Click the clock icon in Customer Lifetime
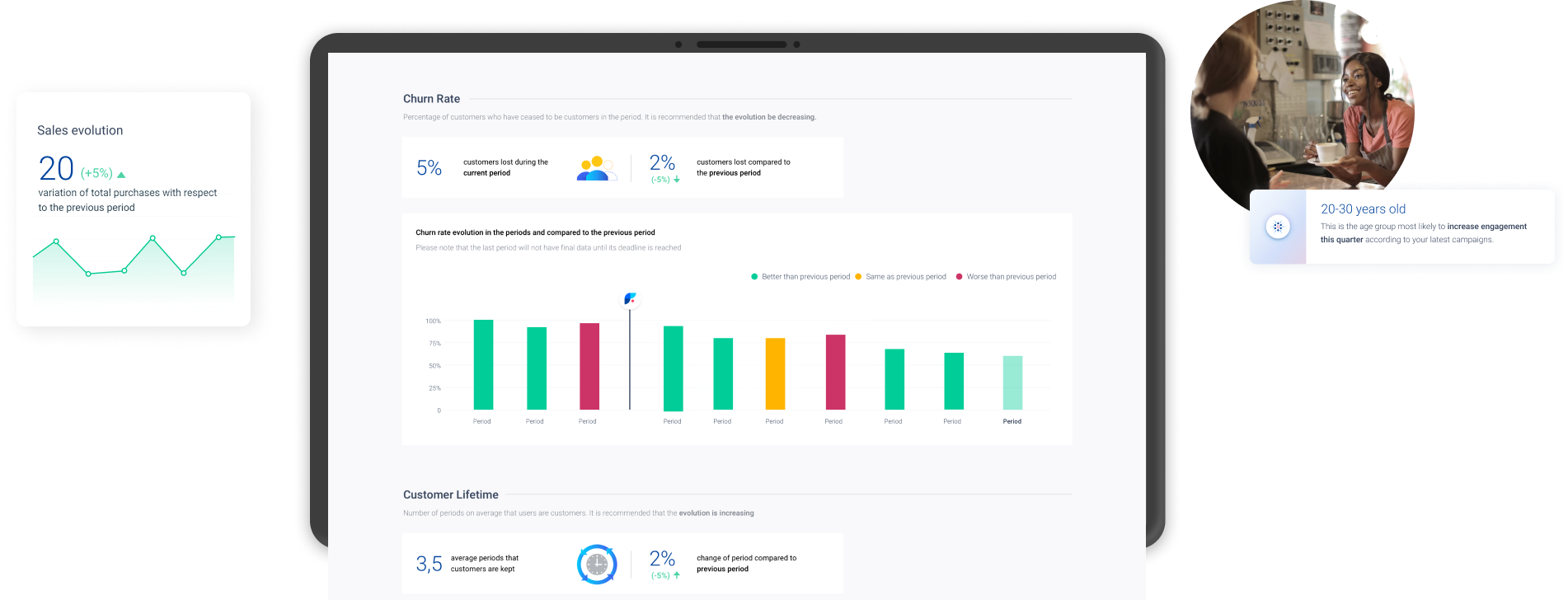The height and width of the screenshot is (600, 1568). (597, 565)
